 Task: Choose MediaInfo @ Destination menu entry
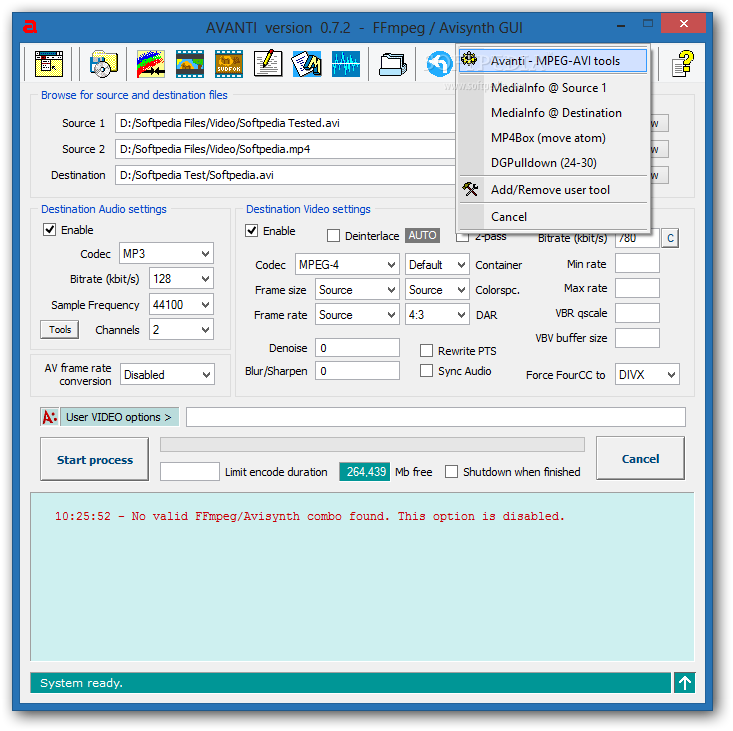[553, 113]
